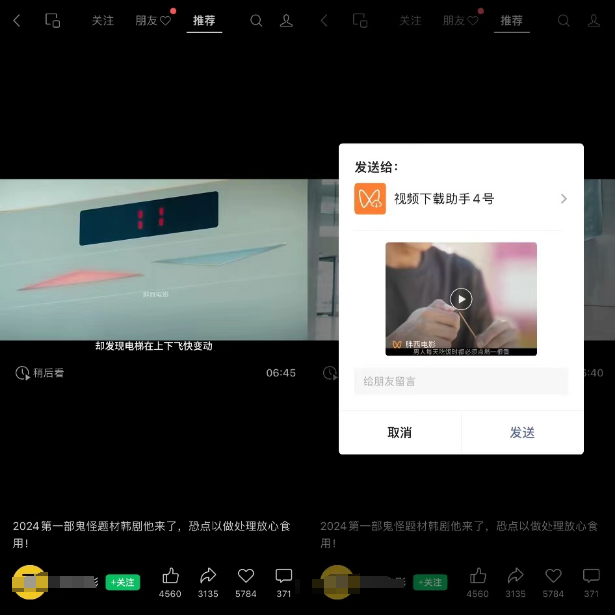Tap 推荐 tab on dimmed right screen

[x=511, y=20]
